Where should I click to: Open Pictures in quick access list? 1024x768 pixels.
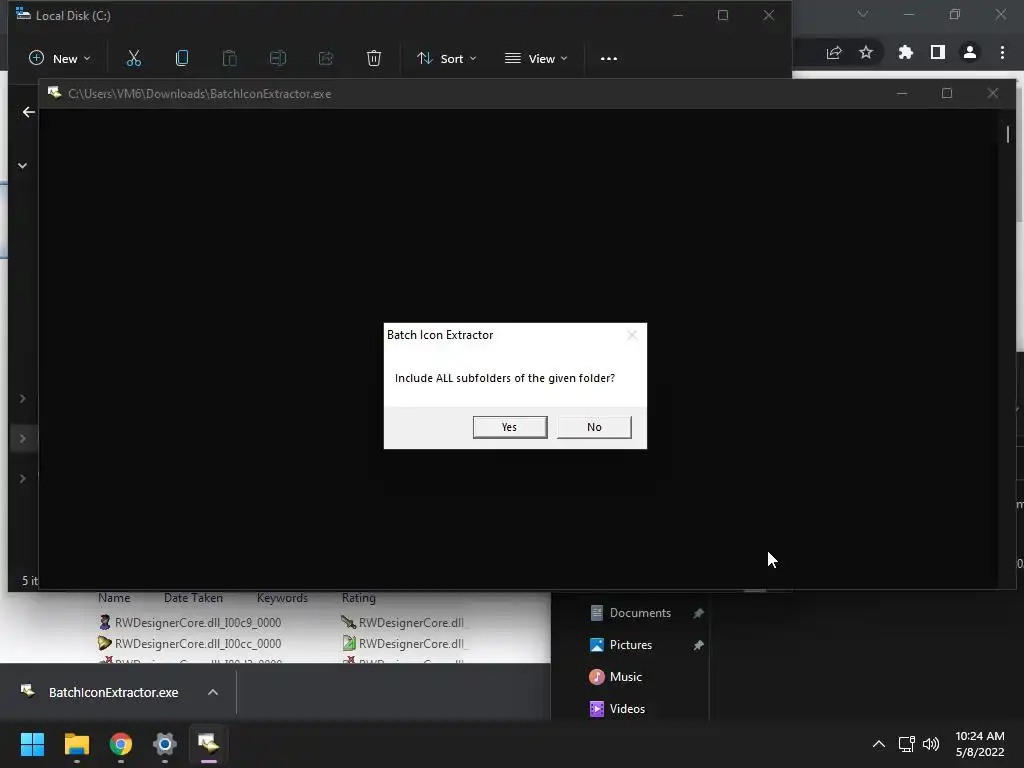click(x=630, y=645)
